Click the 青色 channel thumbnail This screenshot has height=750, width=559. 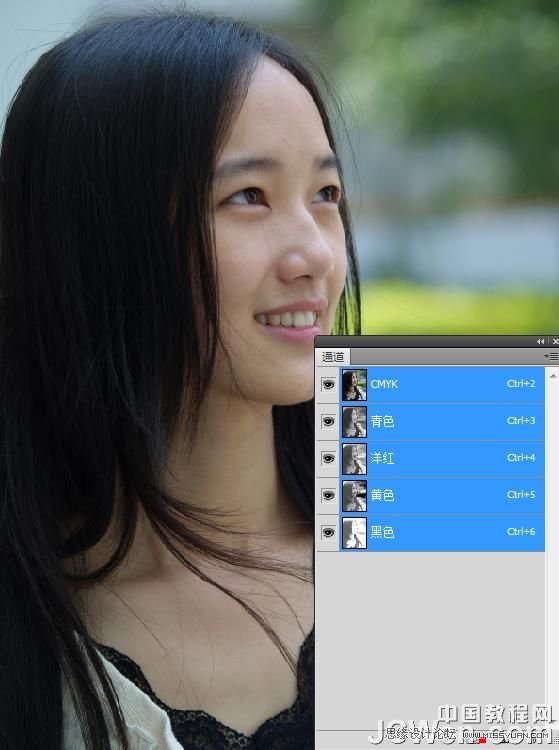pos(354,421)
